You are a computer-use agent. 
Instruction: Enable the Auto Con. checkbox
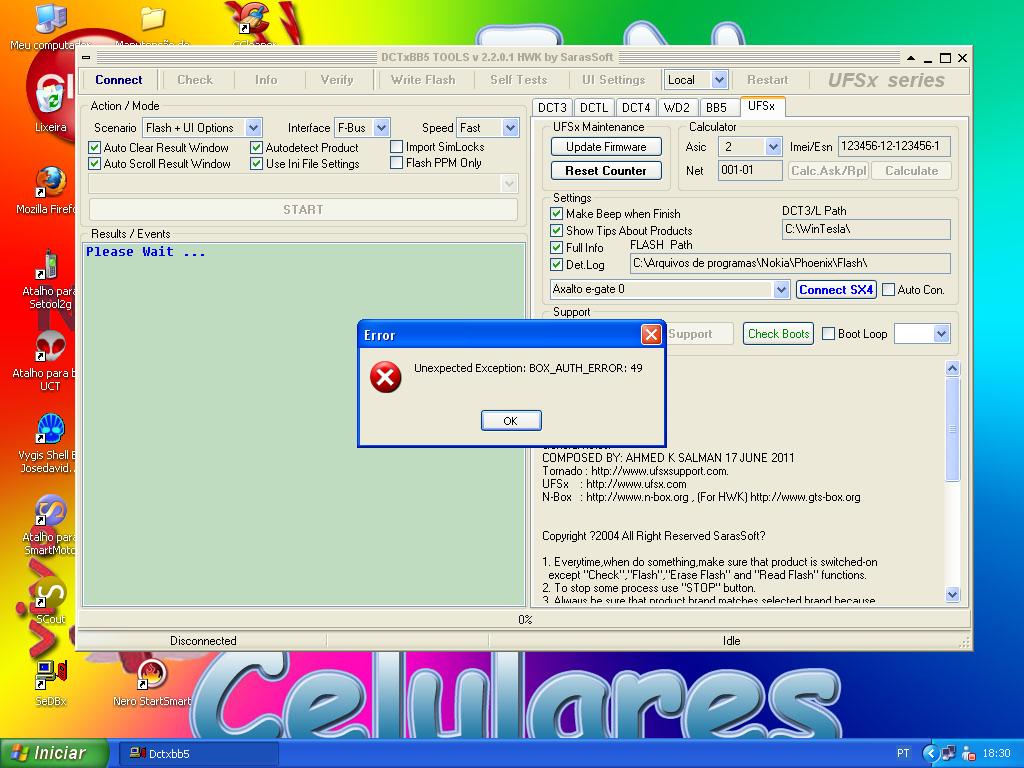(x=889, y=289)
